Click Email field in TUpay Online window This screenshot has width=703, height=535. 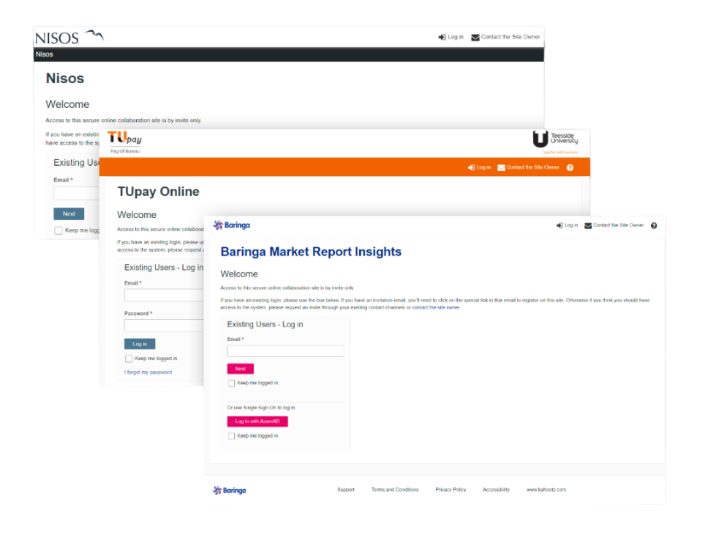[x=164, y=295]
